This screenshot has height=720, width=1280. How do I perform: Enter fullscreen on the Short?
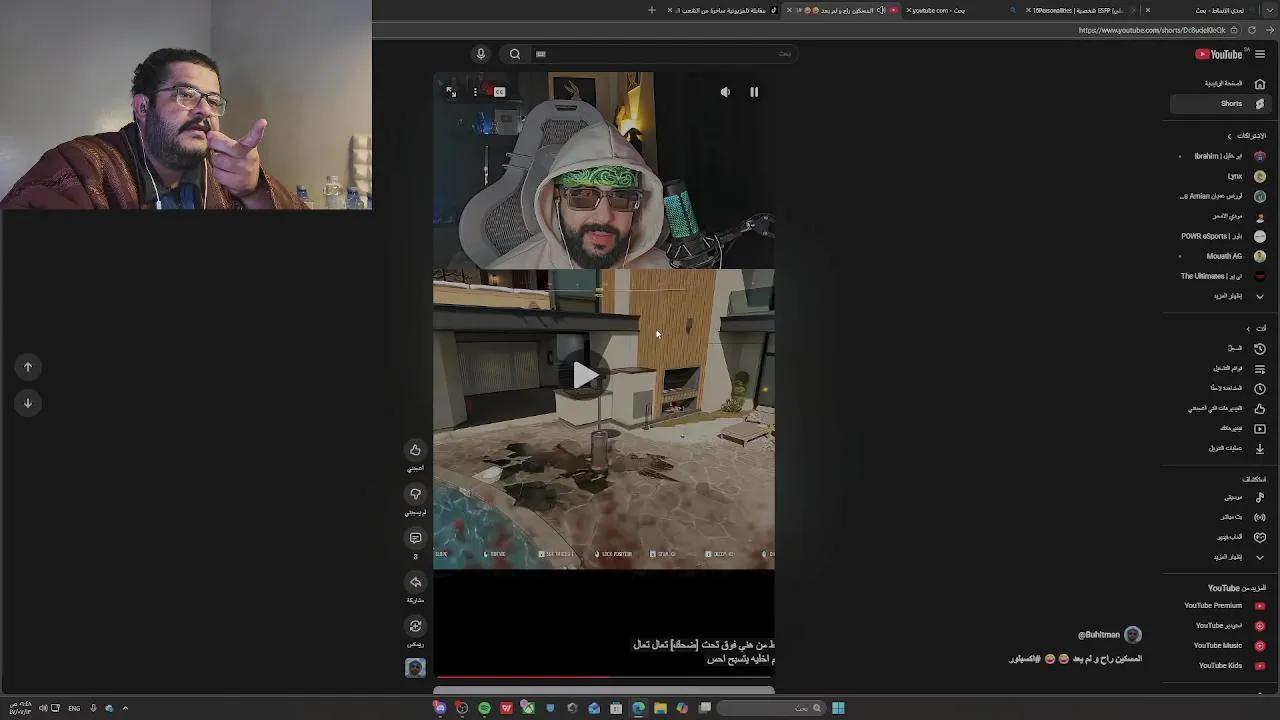pyautogui.click(x=451, y=92)
